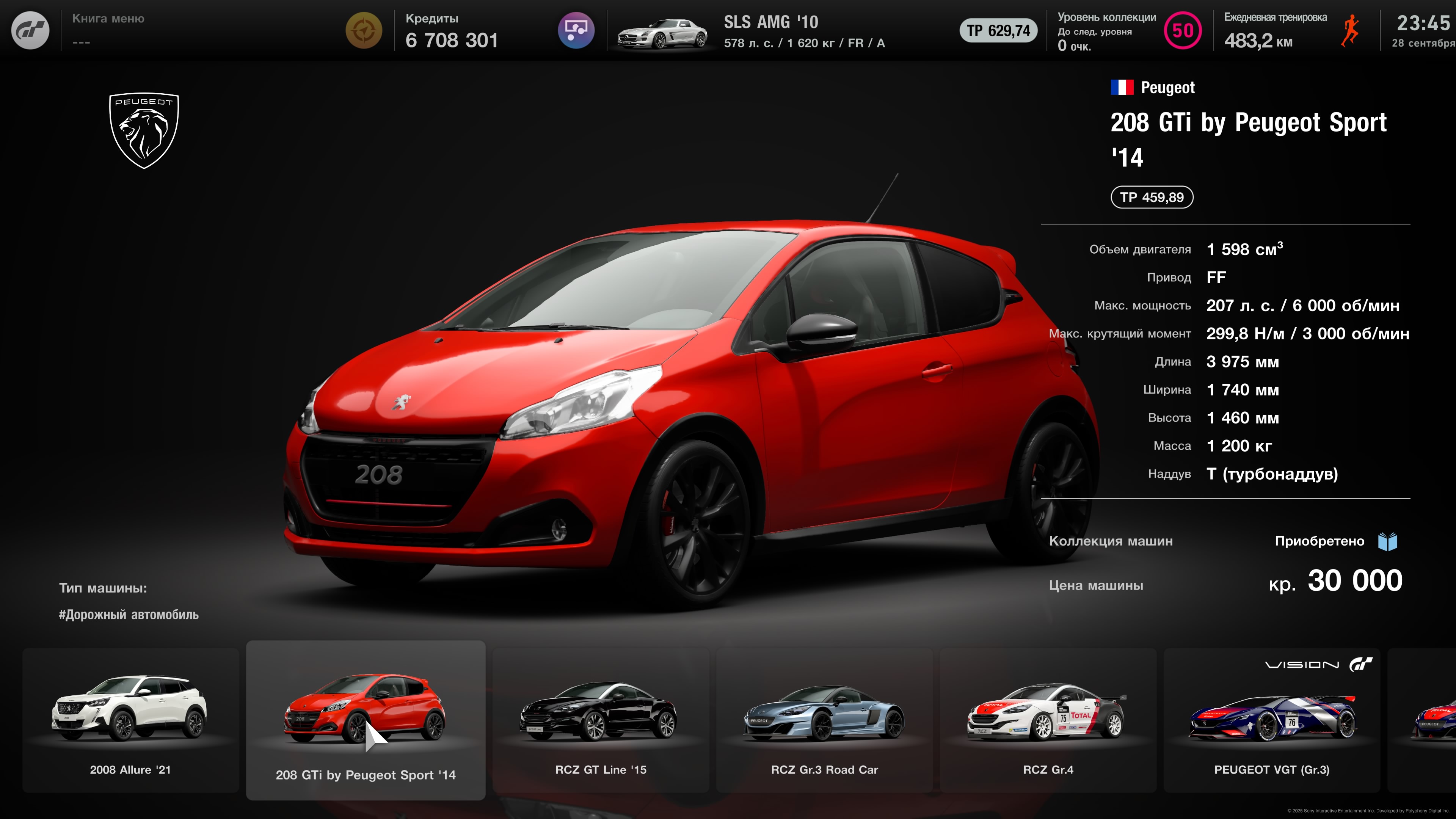Viewport: 1456px width, 819px height.
Task: Choose the RCZ Gr.4 race car
Action: point(1047,720)
